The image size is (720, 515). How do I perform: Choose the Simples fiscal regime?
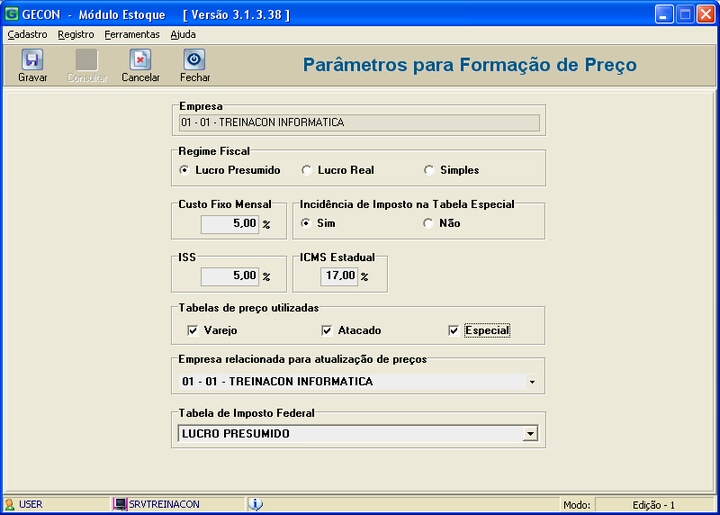(x=429, y=170)
